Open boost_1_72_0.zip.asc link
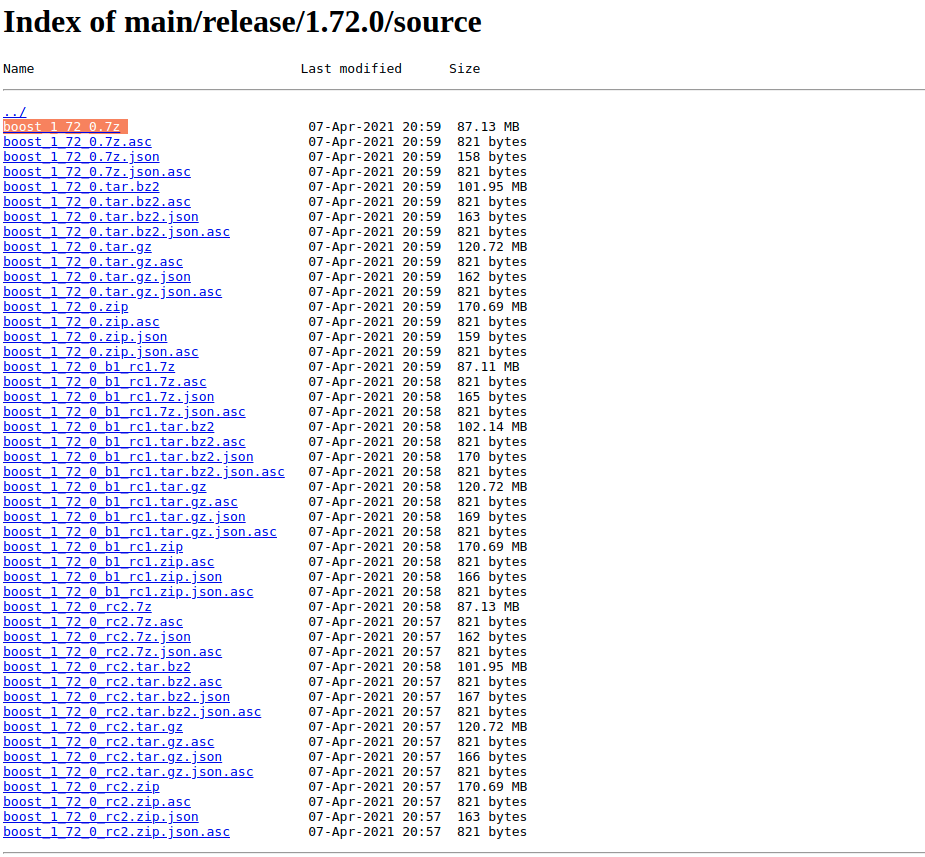Image resolution: width=925 pixels, height=857 pixels. point(81,321)
